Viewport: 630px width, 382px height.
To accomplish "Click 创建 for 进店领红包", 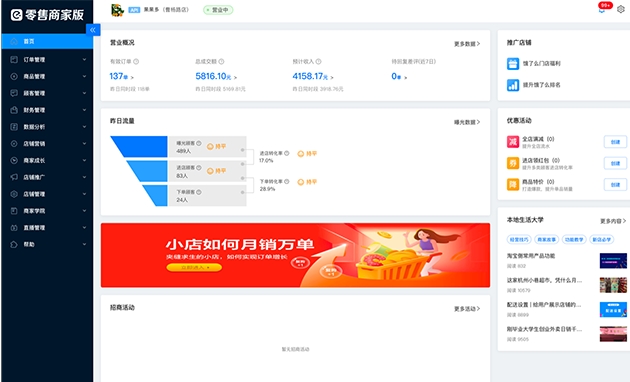I will [615, 163].
